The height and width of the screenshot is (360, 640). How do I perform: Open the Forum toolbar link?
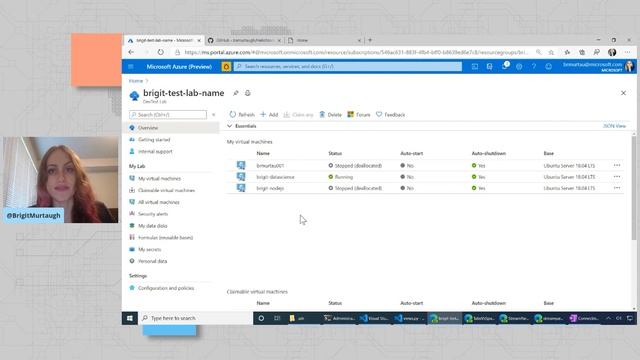359,115
